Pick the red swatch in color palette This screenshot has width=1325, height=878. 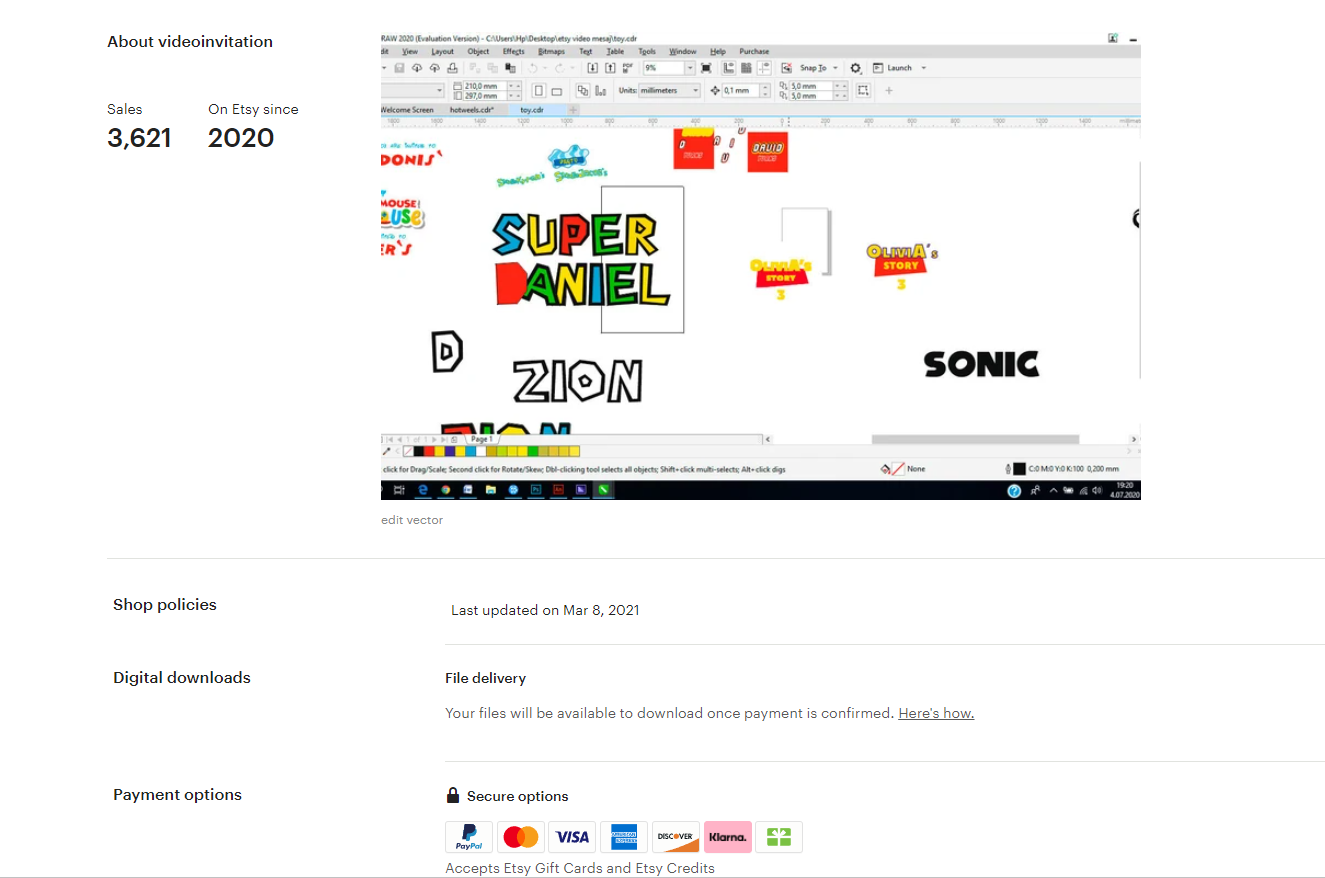[x=429, y=452]
